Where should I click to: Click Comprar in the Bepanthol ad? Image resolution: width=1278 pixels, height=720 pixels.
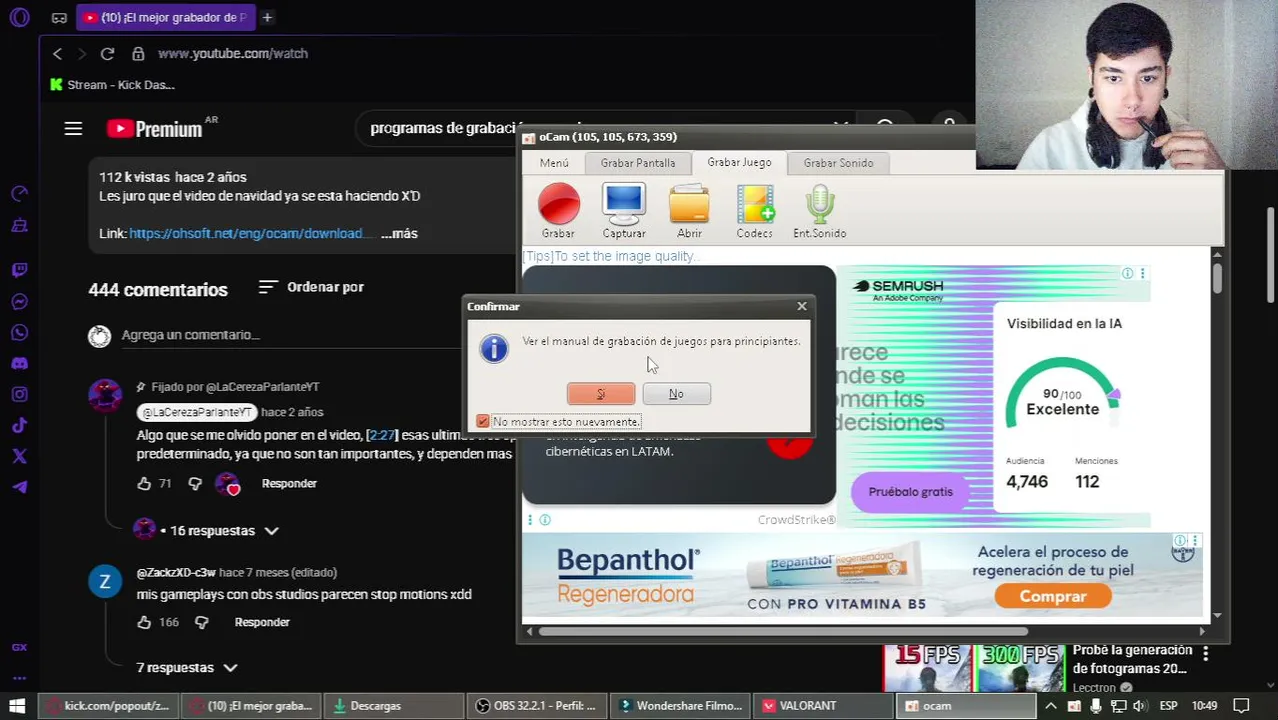(1053, 596)
